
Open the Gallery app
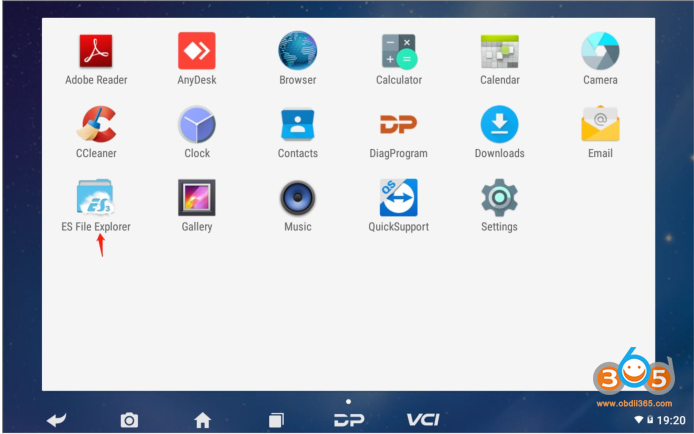197,197
